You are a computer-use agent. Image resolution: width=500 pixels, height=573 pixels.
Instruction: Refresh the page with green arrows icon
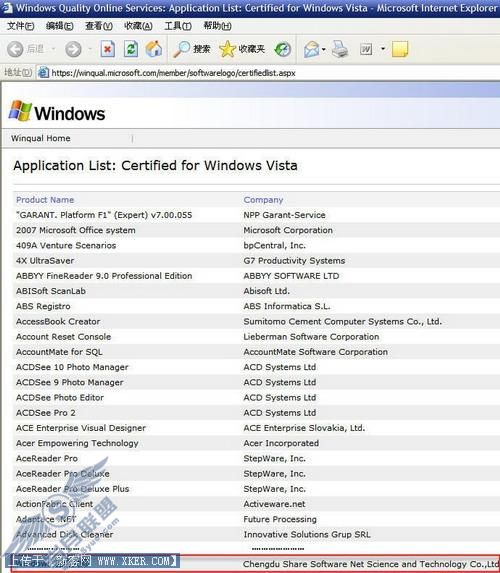(x=131, y=49)
